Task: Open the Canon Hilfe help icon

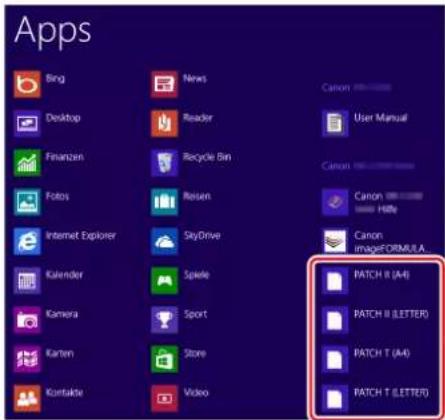Action: [335, 202]
